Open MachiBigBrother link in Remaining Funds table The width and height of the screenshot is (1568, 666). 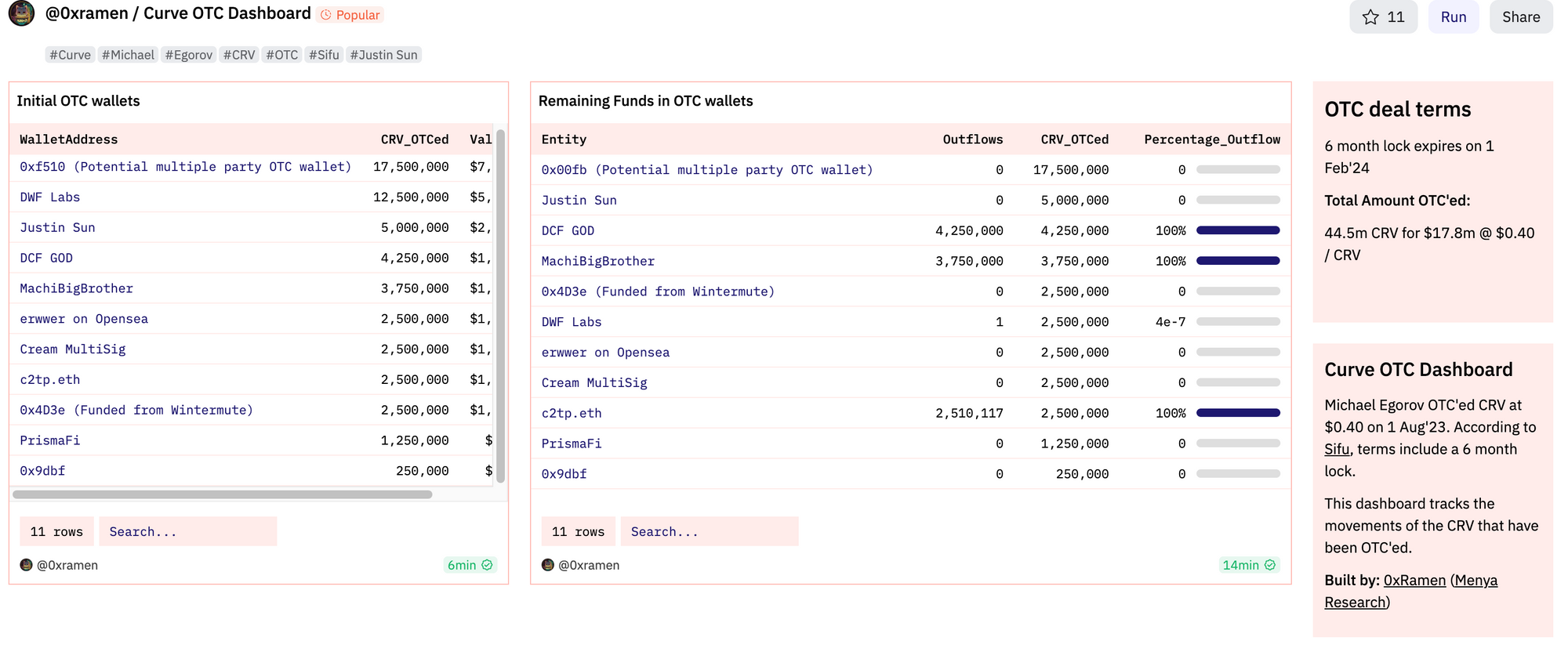[598, 262]
